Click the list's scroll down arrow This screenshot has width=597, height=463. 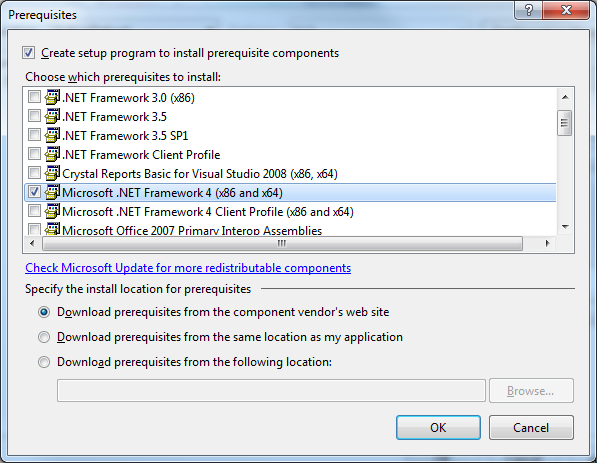[x=565, y=227]
